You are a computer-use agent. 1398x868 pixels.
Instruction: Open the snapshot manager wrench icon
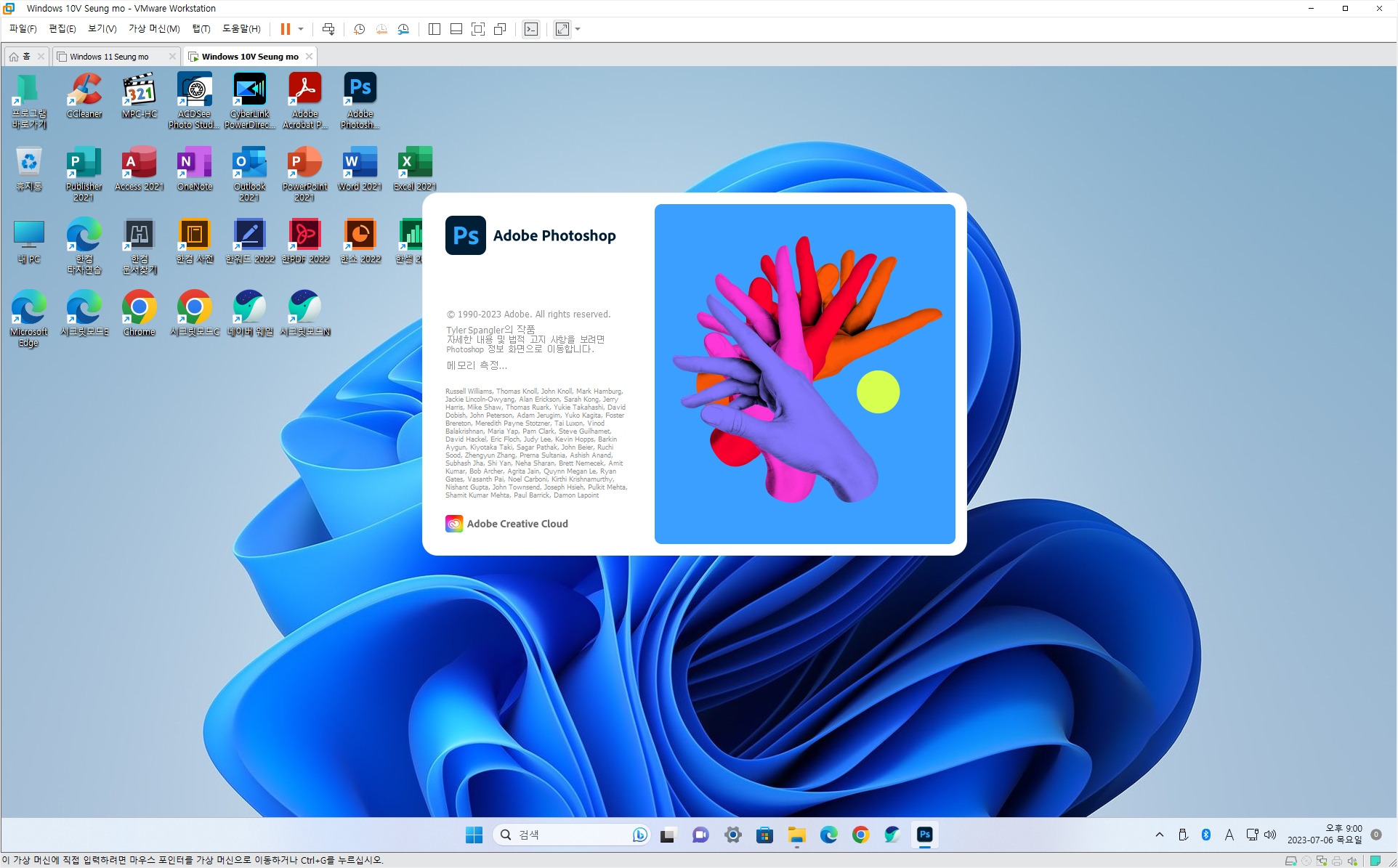(x=404, y=29)
